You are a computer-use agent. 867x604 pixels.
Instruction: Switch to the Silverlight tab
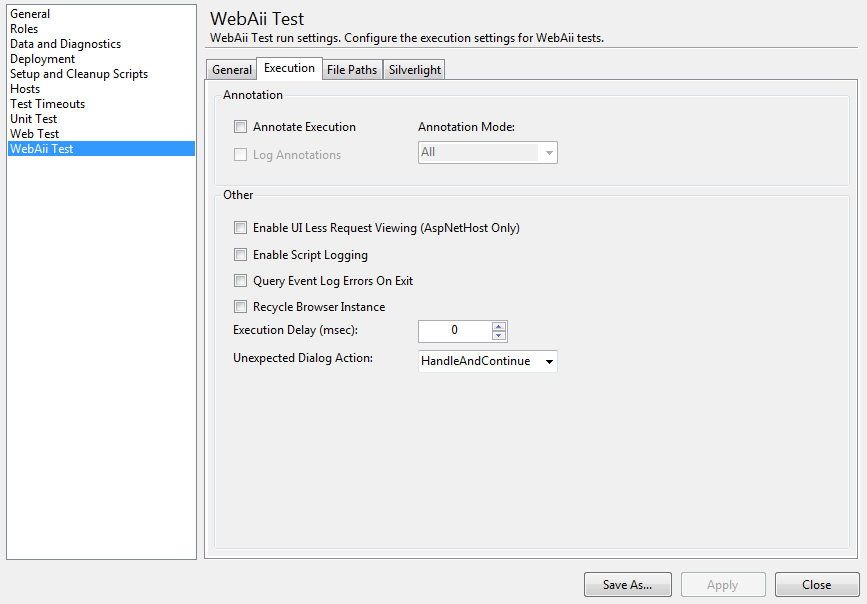pyautogui.click(x=414, y=70)
